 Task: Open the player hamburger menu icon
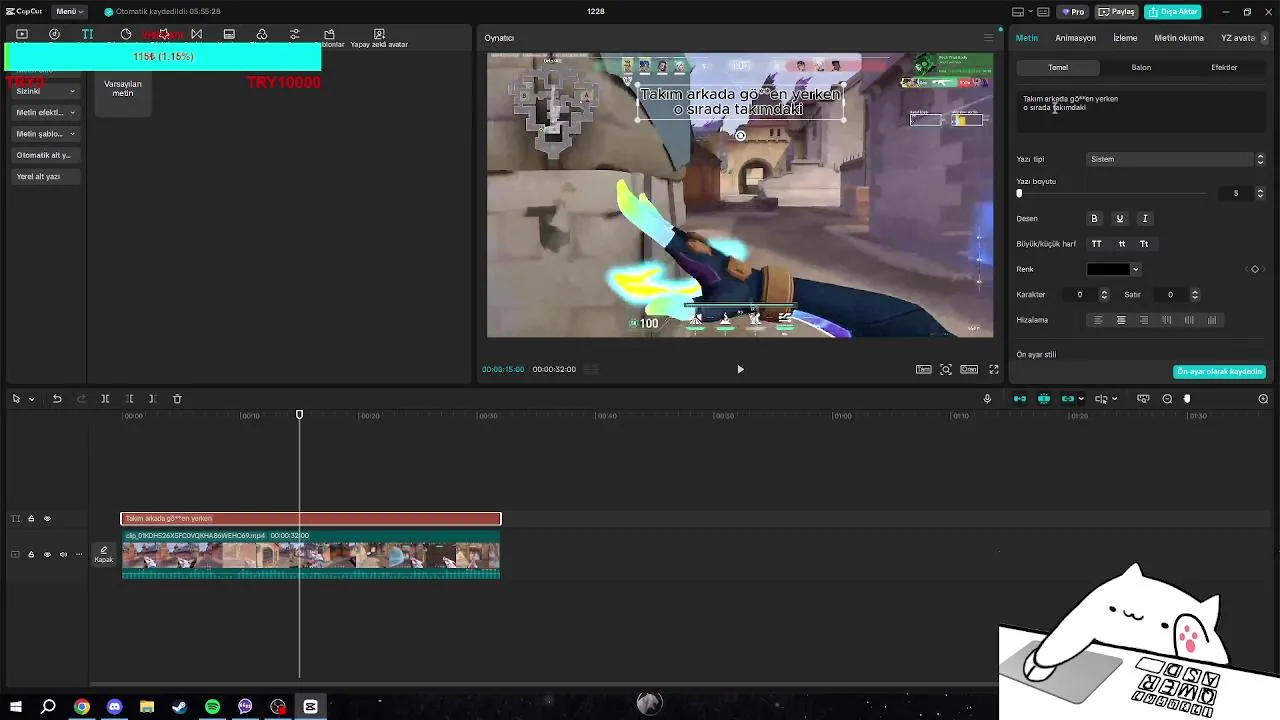coord(988,38)
